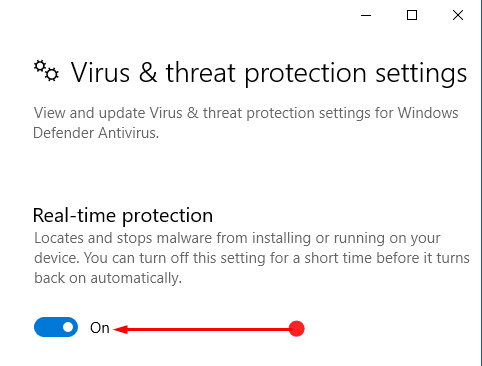Click the larger lower gear in the icon
The width and height of the screenshot is (482, 366).
[x=51, y=74]
